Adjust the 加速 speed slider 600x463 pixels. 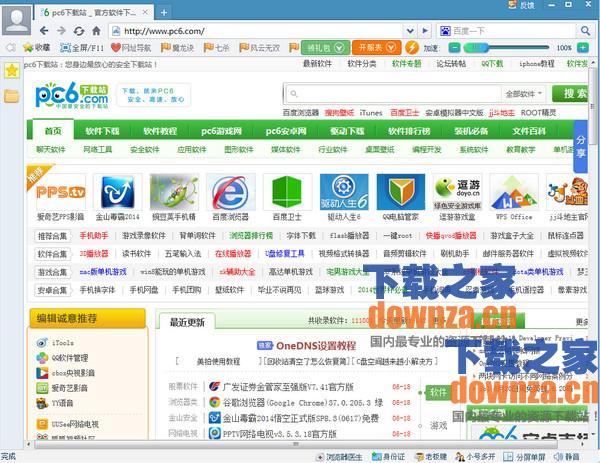(506, 48)
